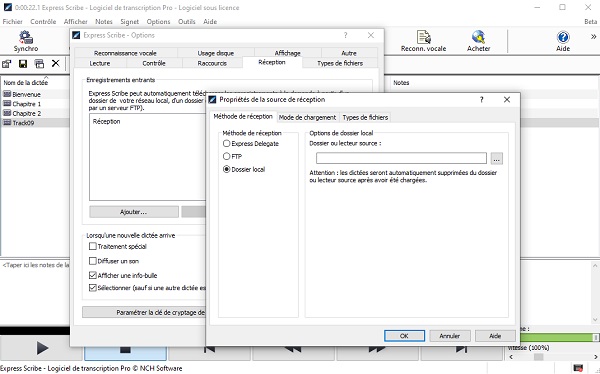Open the Contrôle menu
The image size is (600, 374).
[x=43, y=22]
